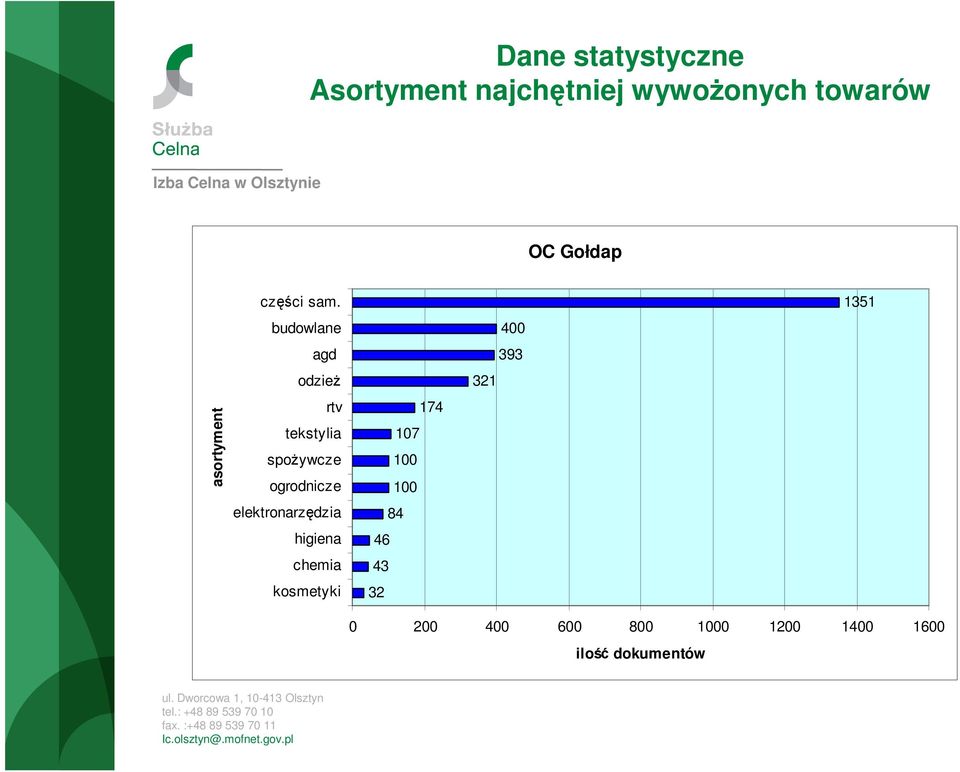This screenshot has width=960, height=772.
Task: Click the 'budowlane' category label
Action: coord(306,328)
